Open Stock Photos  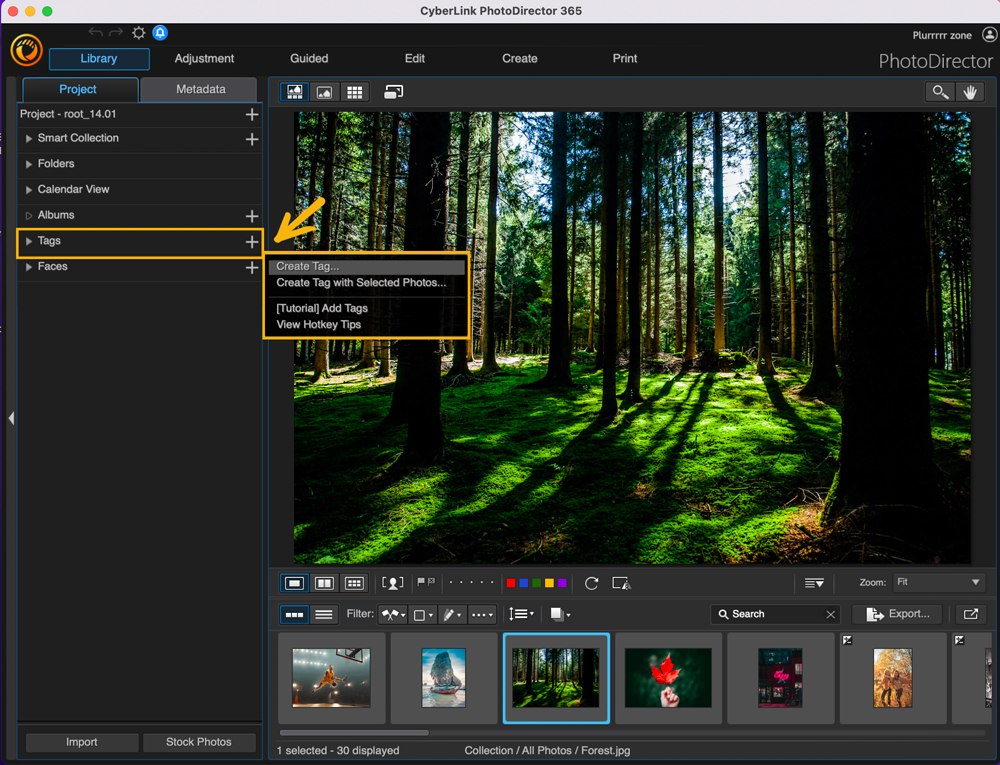198,742
